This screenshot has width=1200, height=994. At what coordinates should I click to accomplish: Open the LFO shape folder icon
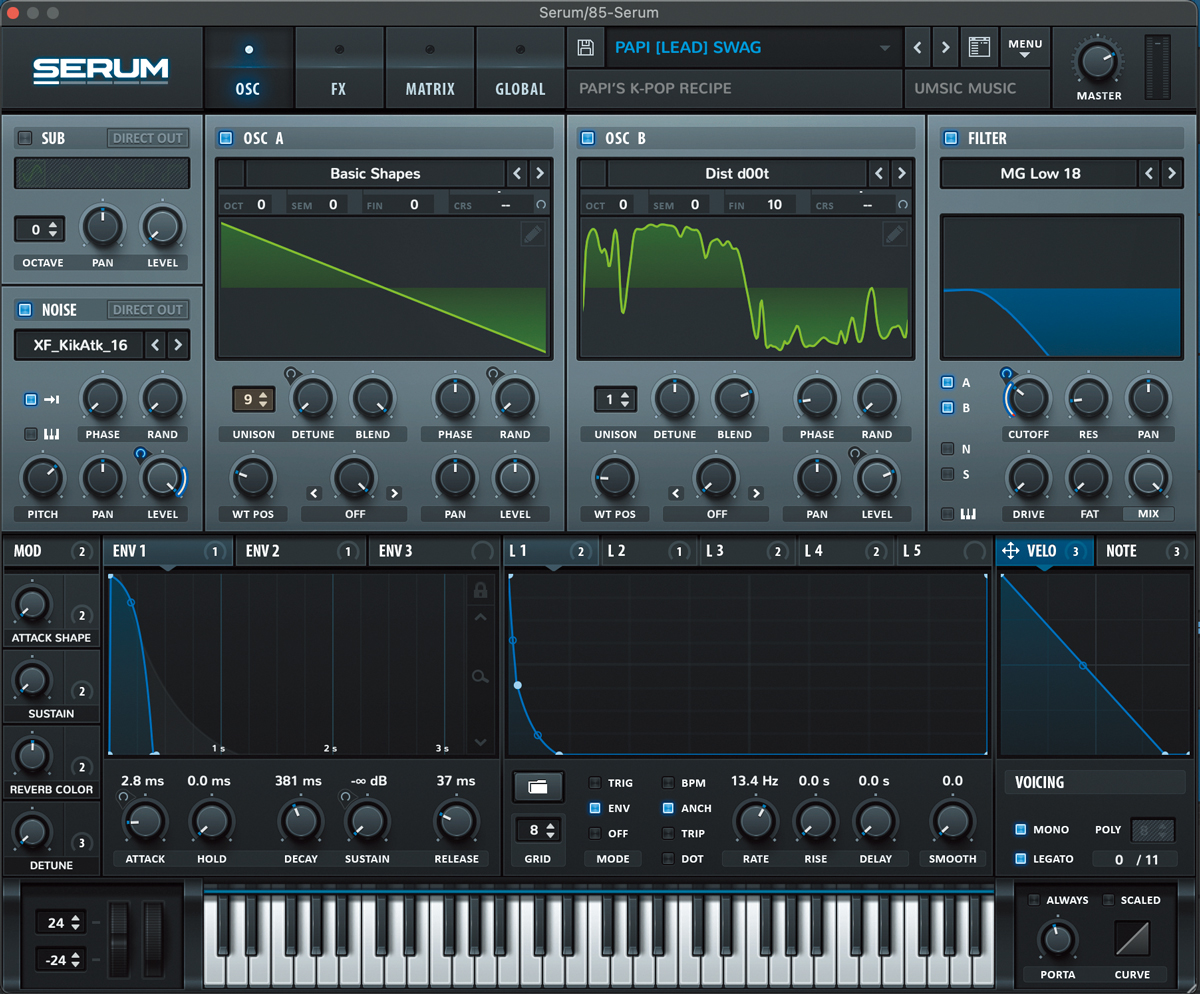(x=538, y=787)
